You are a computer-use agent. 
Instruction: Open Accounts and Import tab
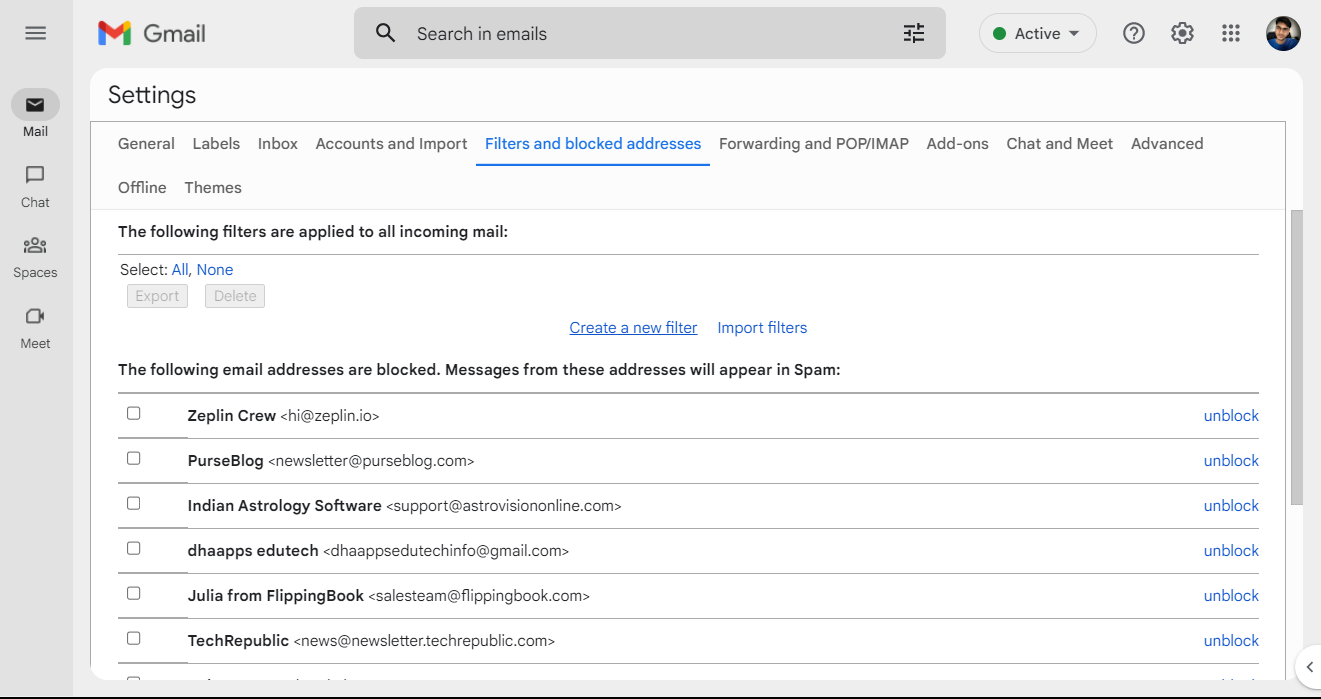tap(391, 144)
